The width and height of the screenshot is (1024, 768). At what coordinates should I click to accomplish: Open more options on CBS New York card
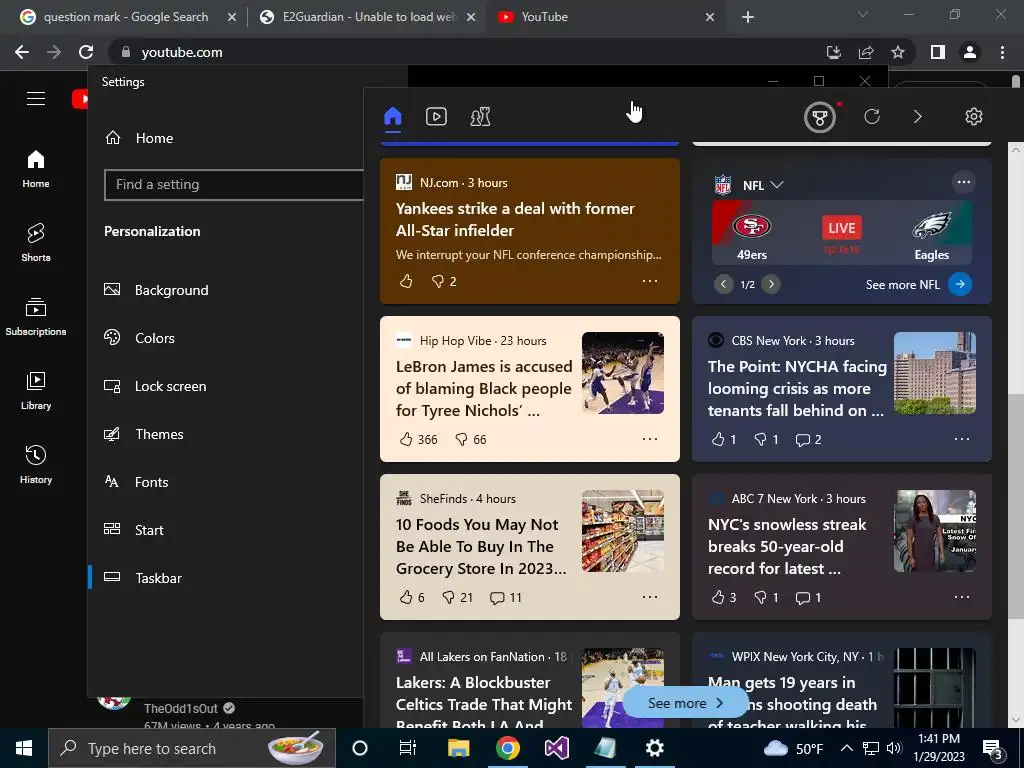point(962,439)
